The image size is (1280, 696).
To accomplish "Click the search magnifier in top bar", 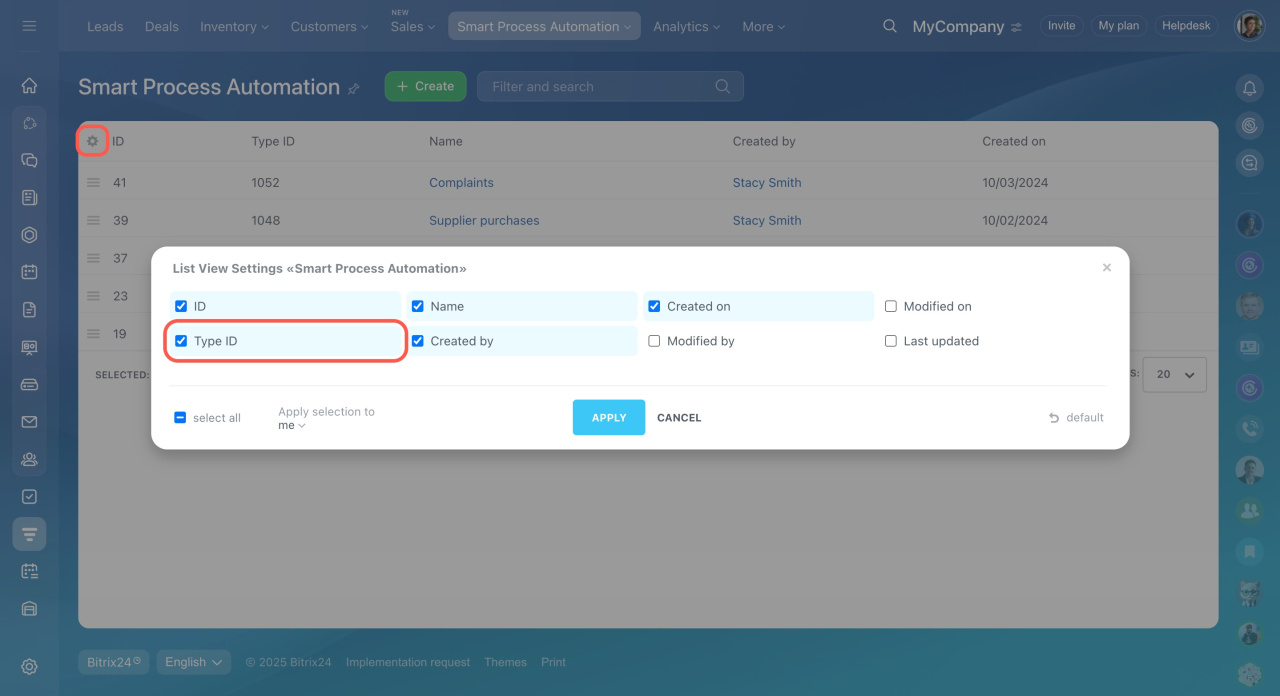I will (x=889, y=26).
